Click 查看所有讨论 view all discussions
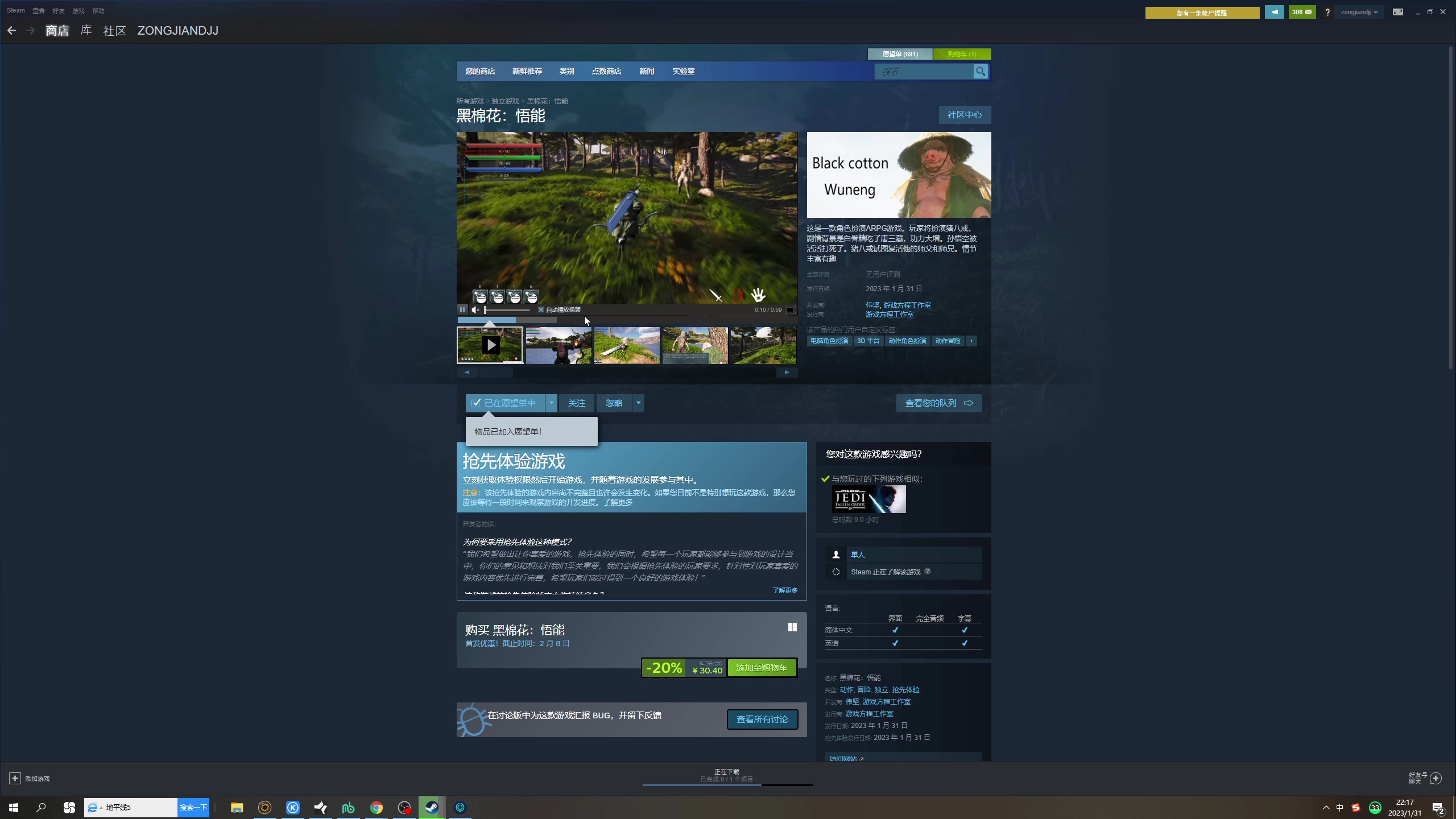The height and width of the screenshot is (819, 1456). [x=762, y=719]
